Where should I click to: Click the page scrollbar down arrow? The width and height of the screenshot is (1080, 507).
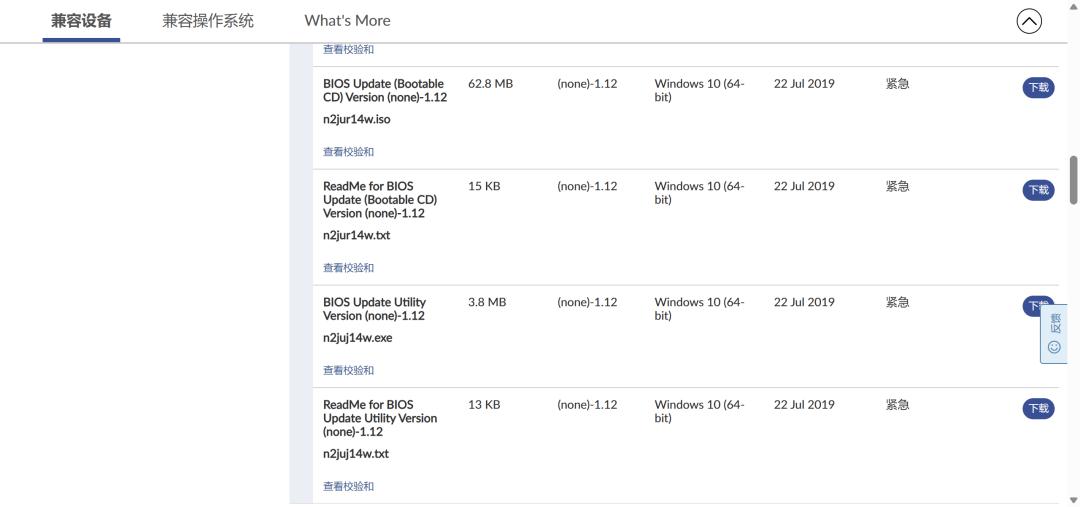pos(1073,500)
